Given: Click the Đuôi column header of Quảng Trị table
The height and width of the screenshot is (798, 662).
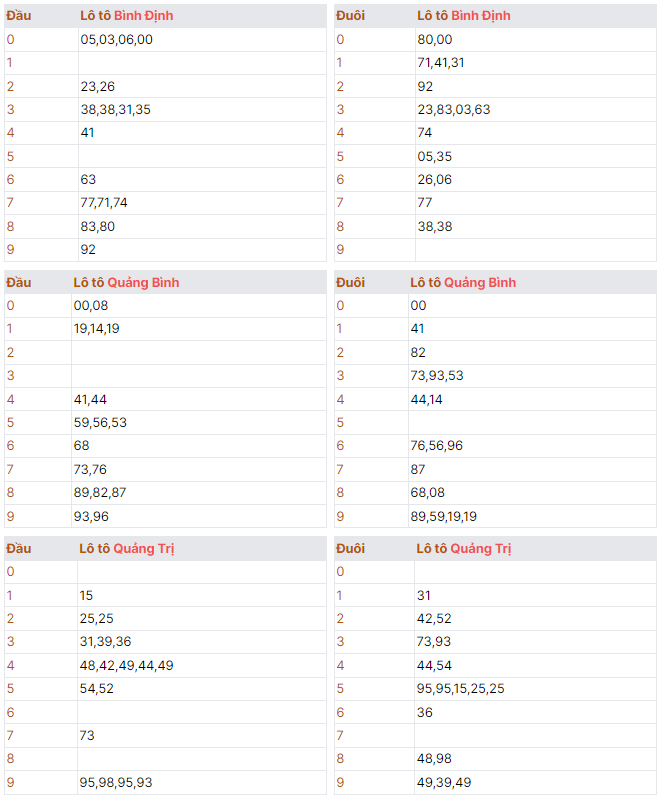Looking at the screenshot, I should pyautogui.click(x=351, y=549).
